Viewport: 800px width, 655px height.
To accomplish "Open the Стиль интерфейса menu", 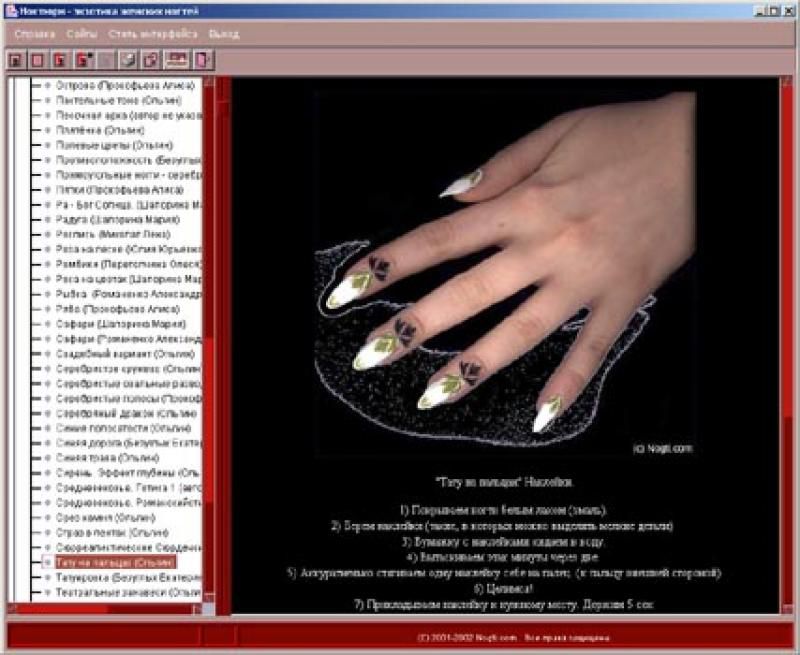I will 153,33.
